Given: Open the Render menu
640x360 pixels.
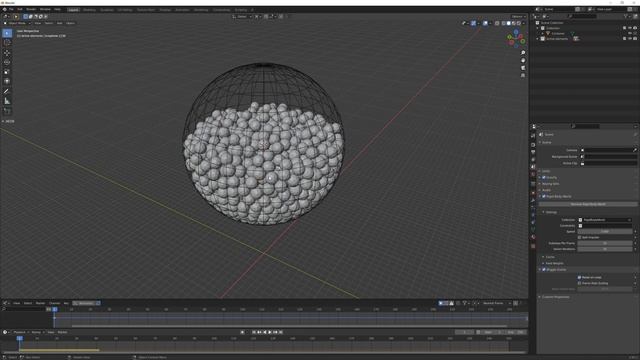Looking at the screenshot, I should 31,9.
